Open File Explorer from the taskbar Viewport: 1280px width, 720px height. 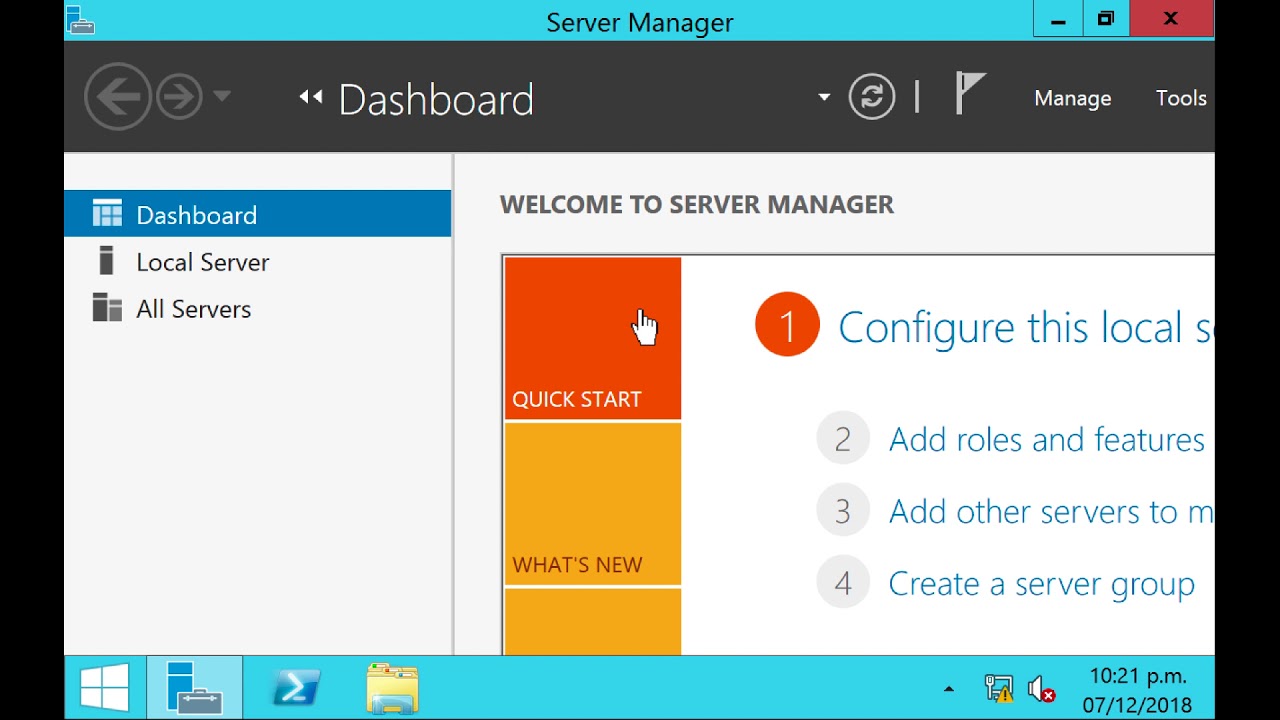(x=392, y=688)
